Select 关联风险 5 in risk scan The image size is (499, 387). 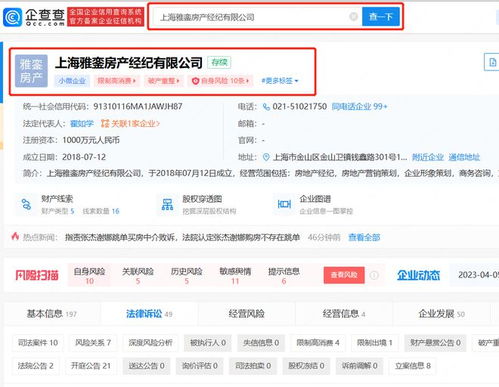click(138, 275)
